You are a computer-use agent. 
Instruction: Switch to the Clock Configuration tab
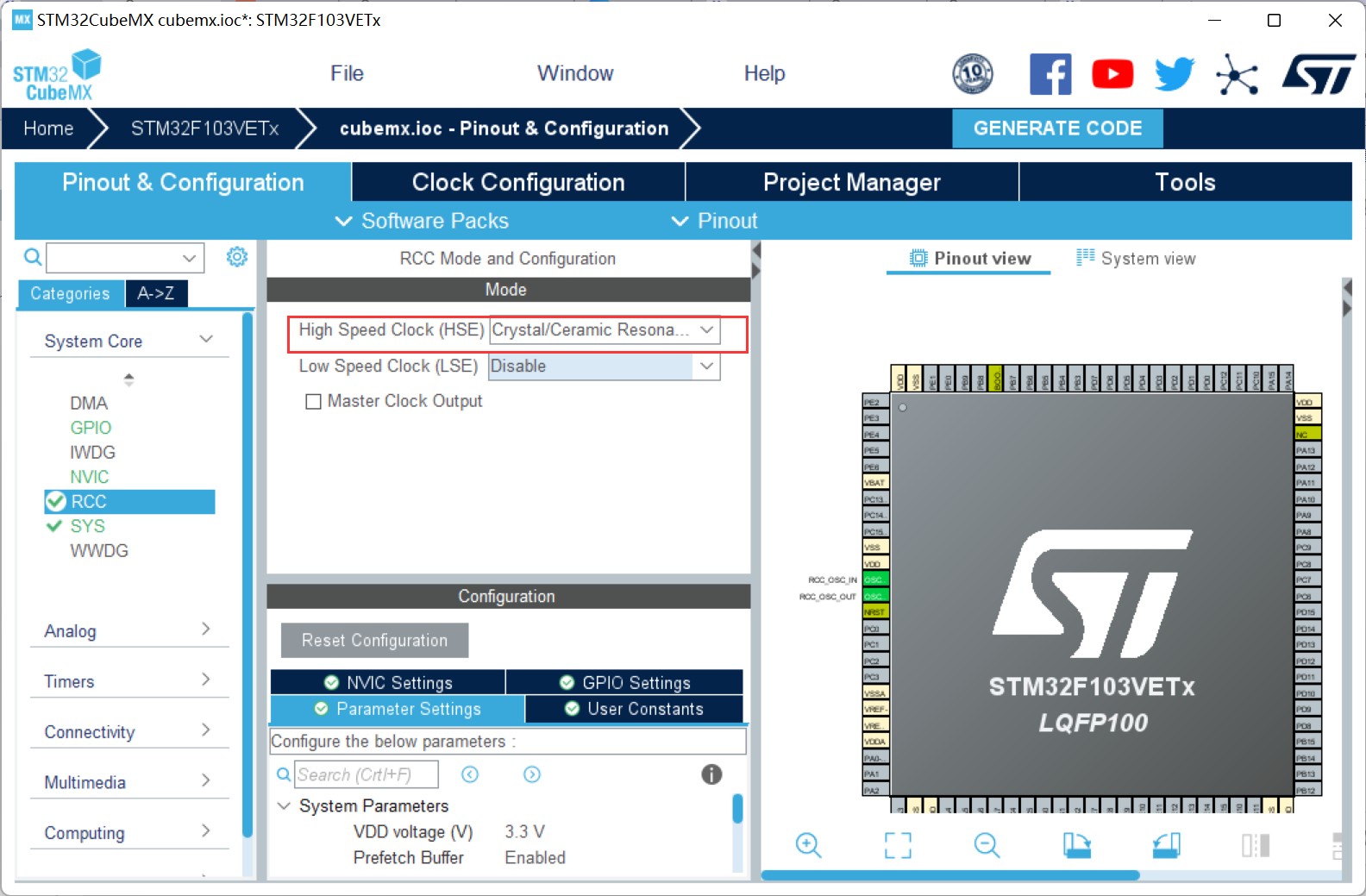(x=518, y=182)
